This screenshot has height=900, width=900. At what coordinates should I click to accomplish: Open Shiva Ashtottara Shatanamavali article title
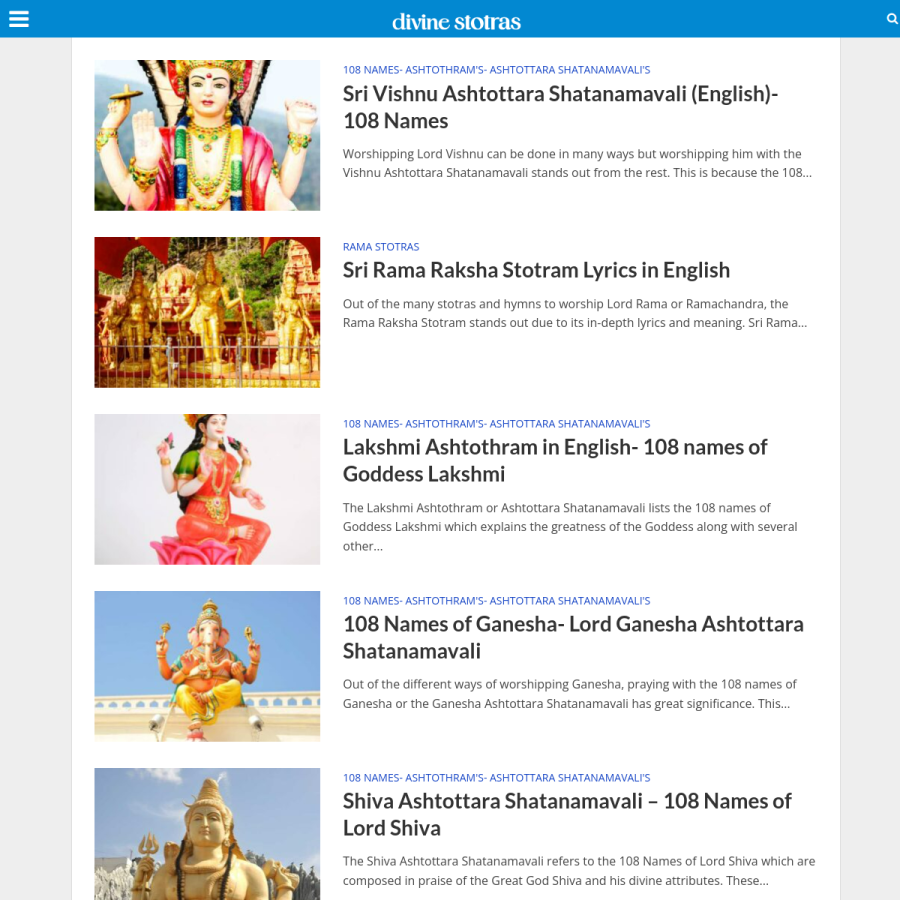(567, 814)
